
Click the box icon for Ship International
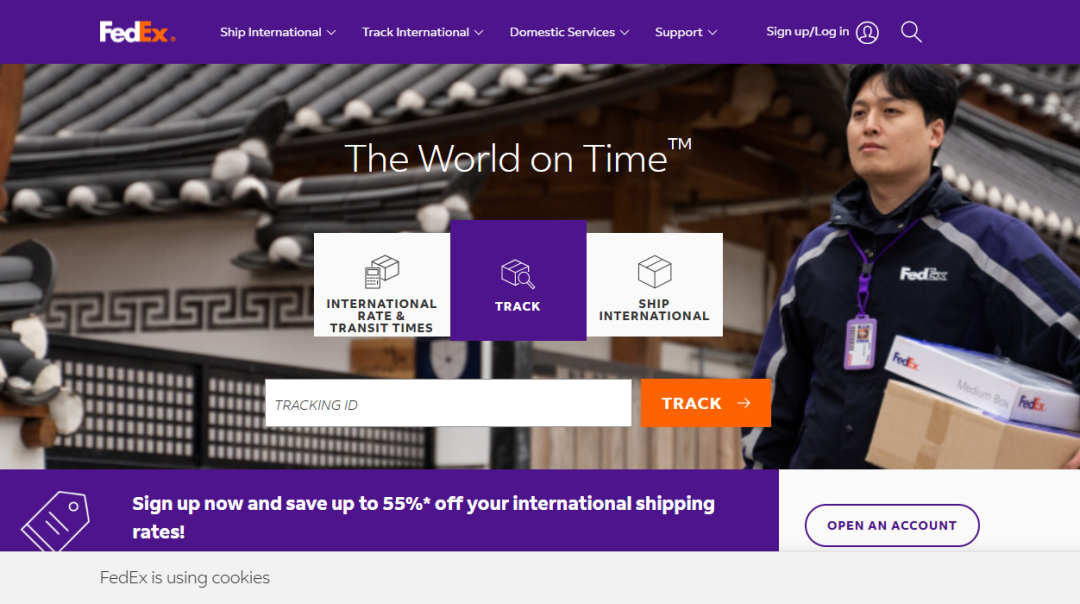[x=654, y=271]
